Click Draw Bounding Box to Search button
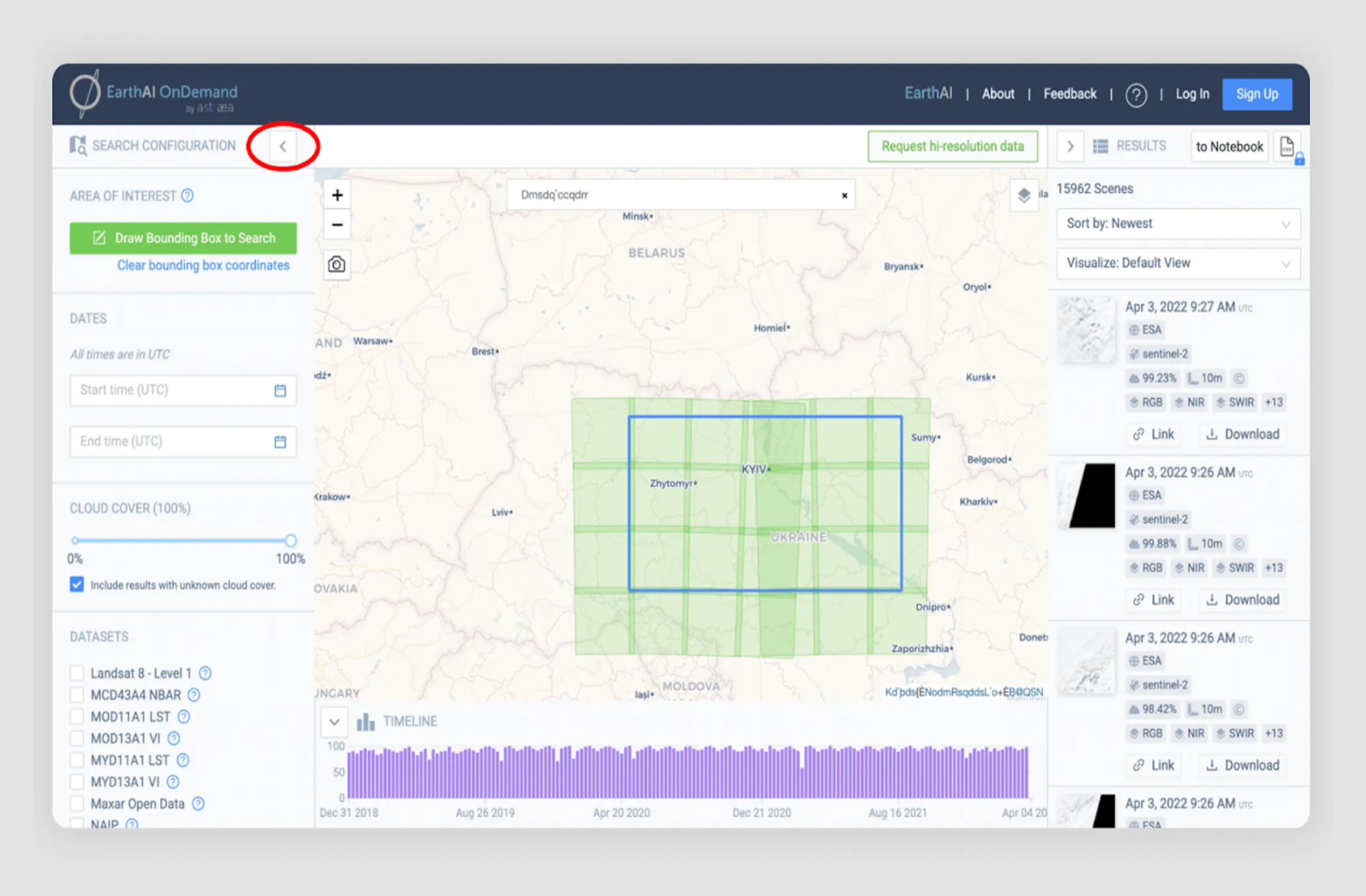 pos(183,238)
